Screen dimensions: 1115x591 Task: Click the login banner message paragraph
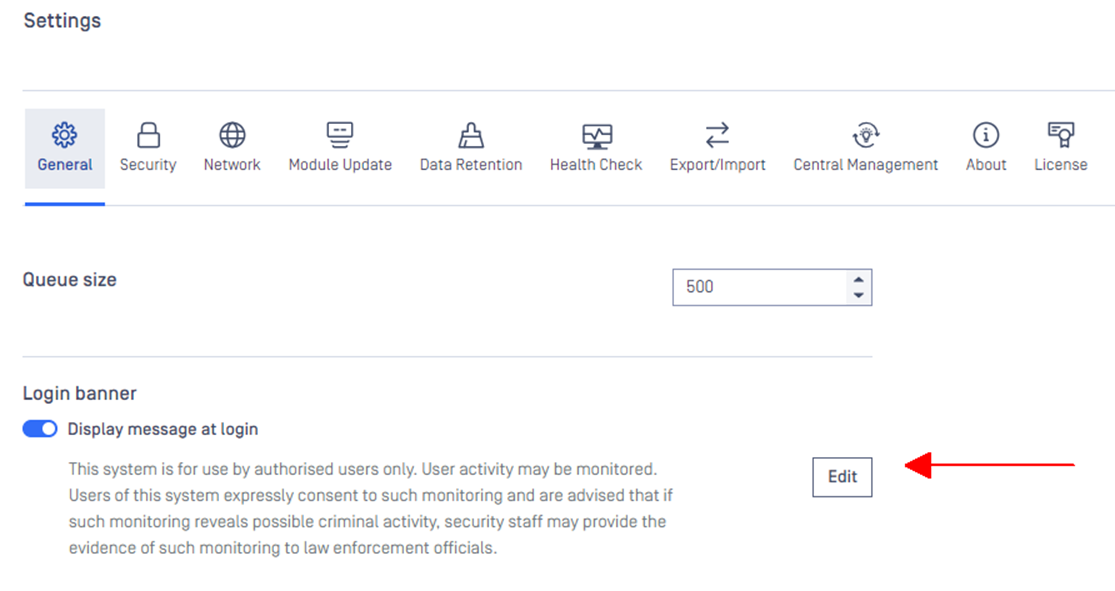point(370,509)
